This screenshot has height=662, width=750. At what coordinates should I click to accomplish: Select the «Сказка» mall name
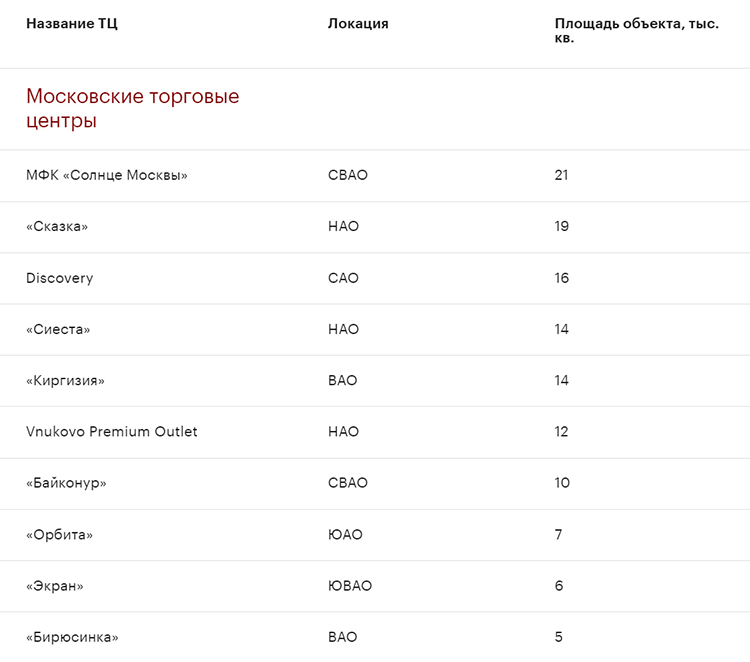[x=57, y=227]
